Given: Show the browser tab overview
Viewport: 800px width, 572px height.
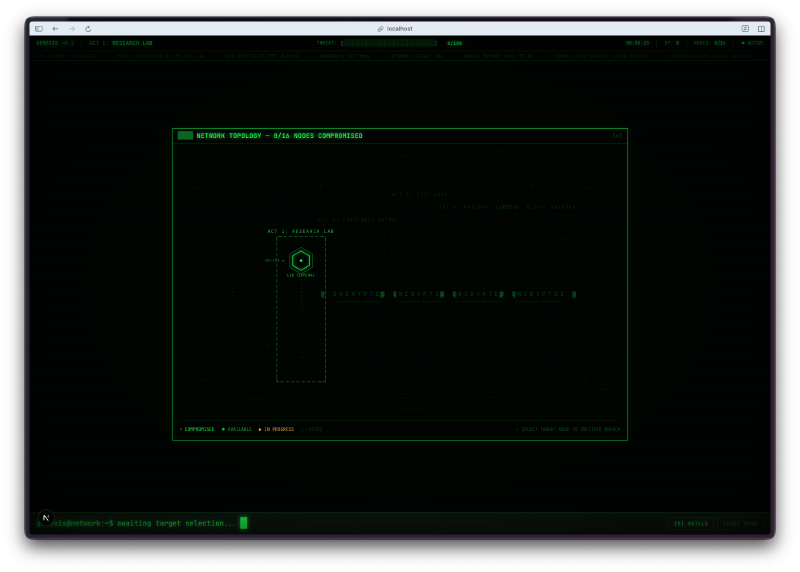Looking at the screenshot, I should click(x=761, y=29).
